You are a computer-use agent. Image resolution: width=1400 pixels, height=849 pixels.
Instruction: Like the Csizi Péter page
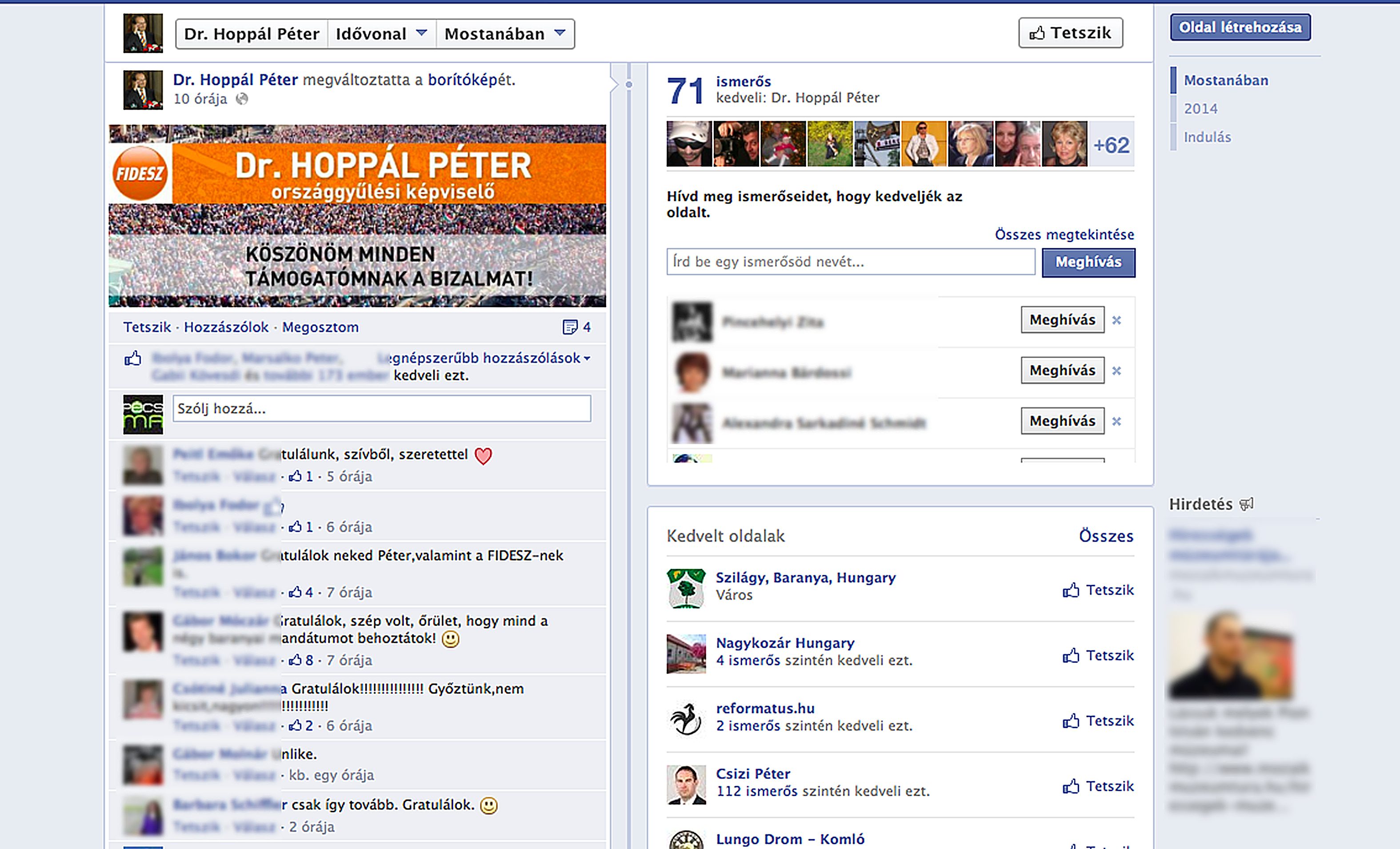(x=1098, y=786)
